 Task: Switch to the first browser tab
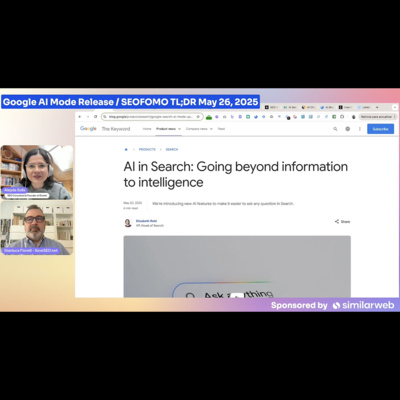pos(272,107)
